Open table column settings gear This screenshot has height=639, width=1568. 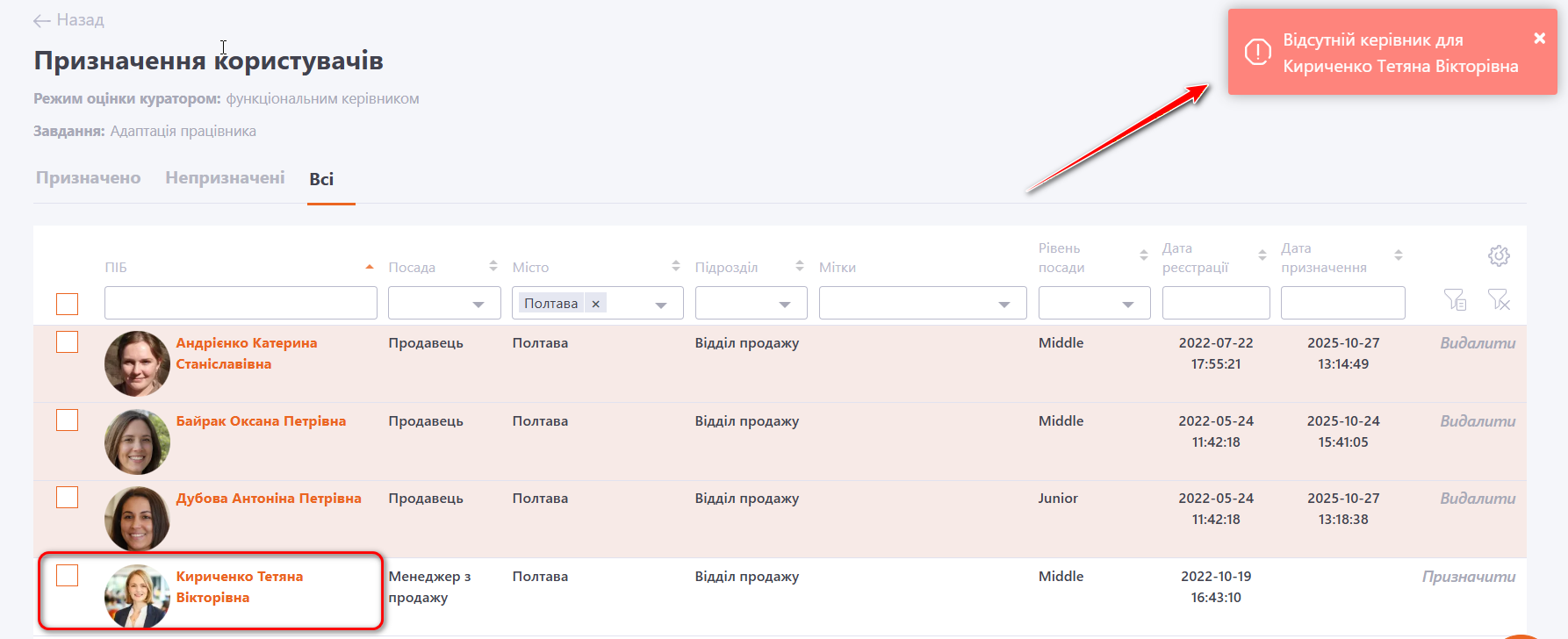[1499, 255]
